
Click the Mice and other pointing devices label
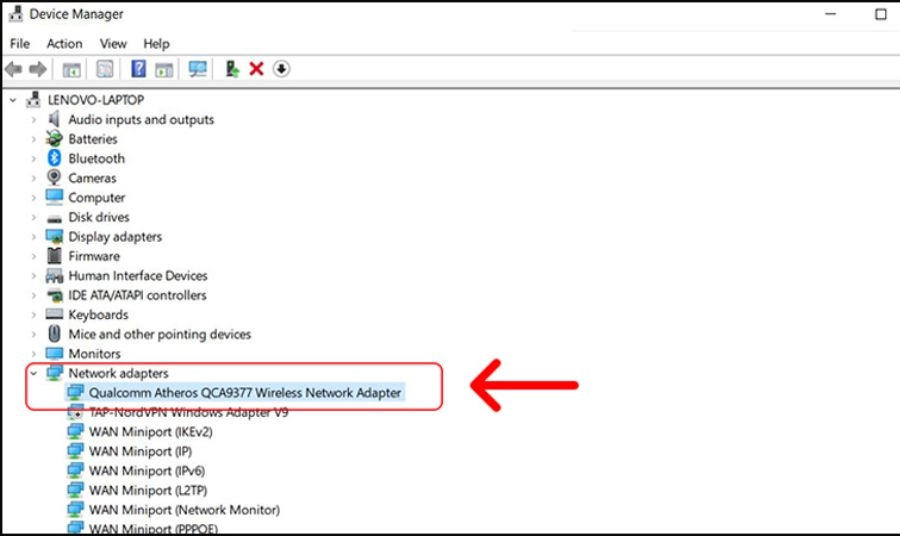coord(160,334)
